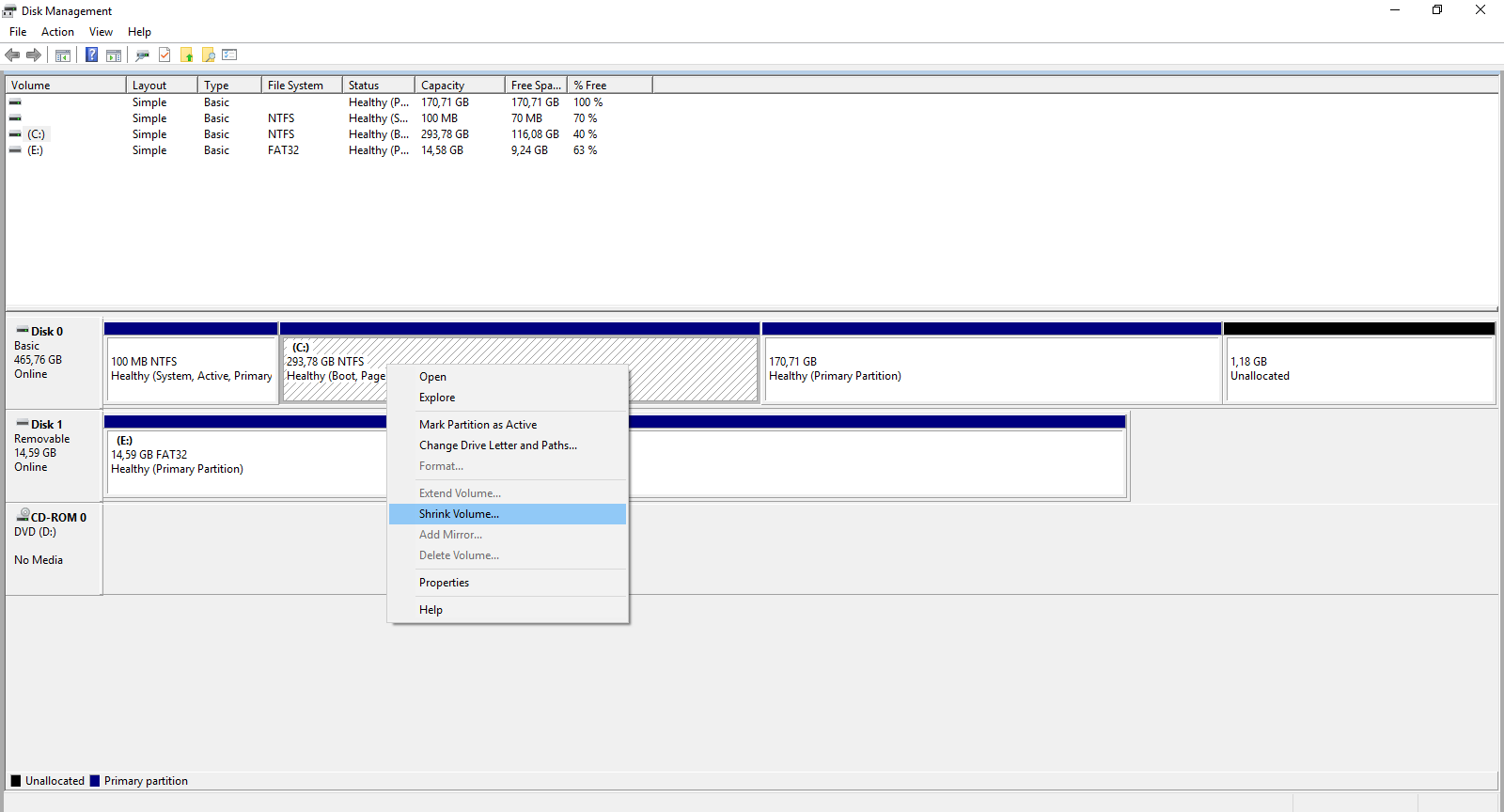Click the blue question mark Help icon
Image resolution: width=1504 pixels, height=812 pixels.
pyautogui.click(x=91, y=55)
